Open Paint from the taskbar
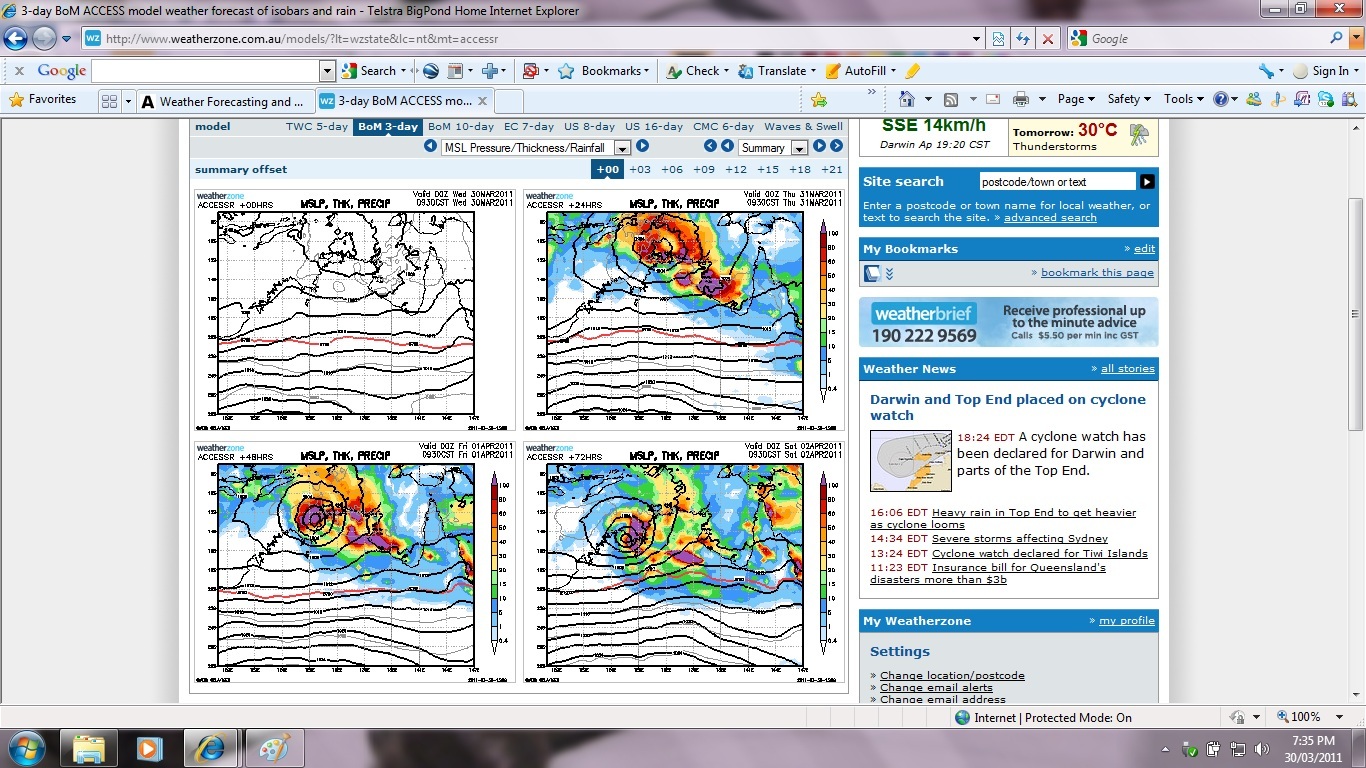Viewport: 1366px width, 768px height. [x=272, y=748]
